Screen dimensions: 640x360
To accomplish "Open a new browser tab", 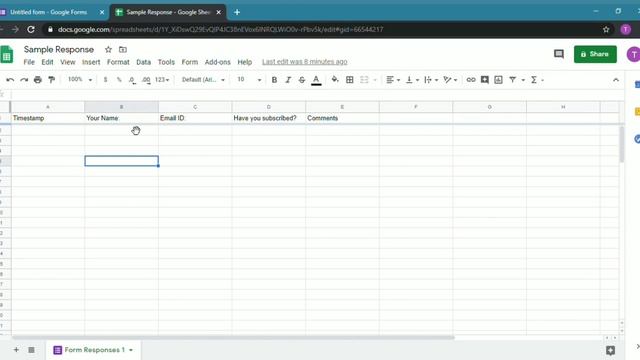I will click(237, 12).
